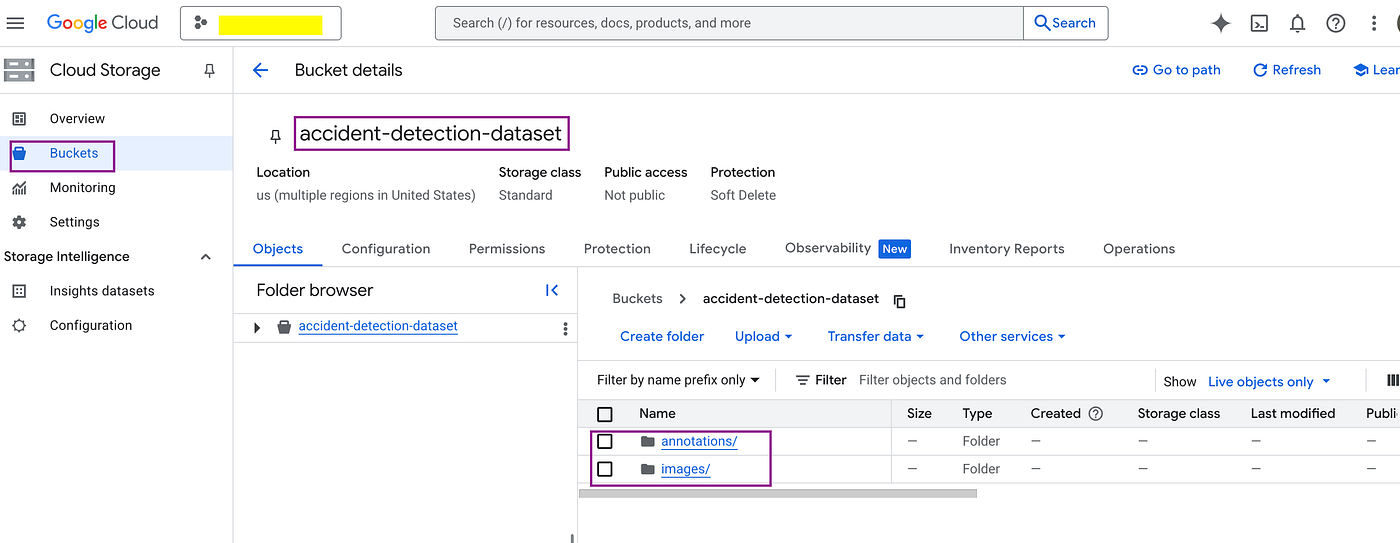Toggle the select-all checkbox in the table header
This screenshot has width=1400, height=543.
[605, 414]
